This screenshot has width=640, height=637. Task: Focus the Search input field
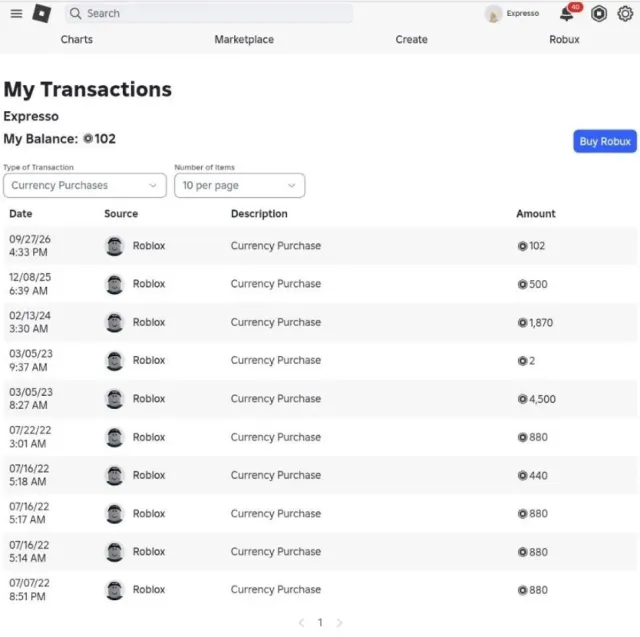(209, 13)
